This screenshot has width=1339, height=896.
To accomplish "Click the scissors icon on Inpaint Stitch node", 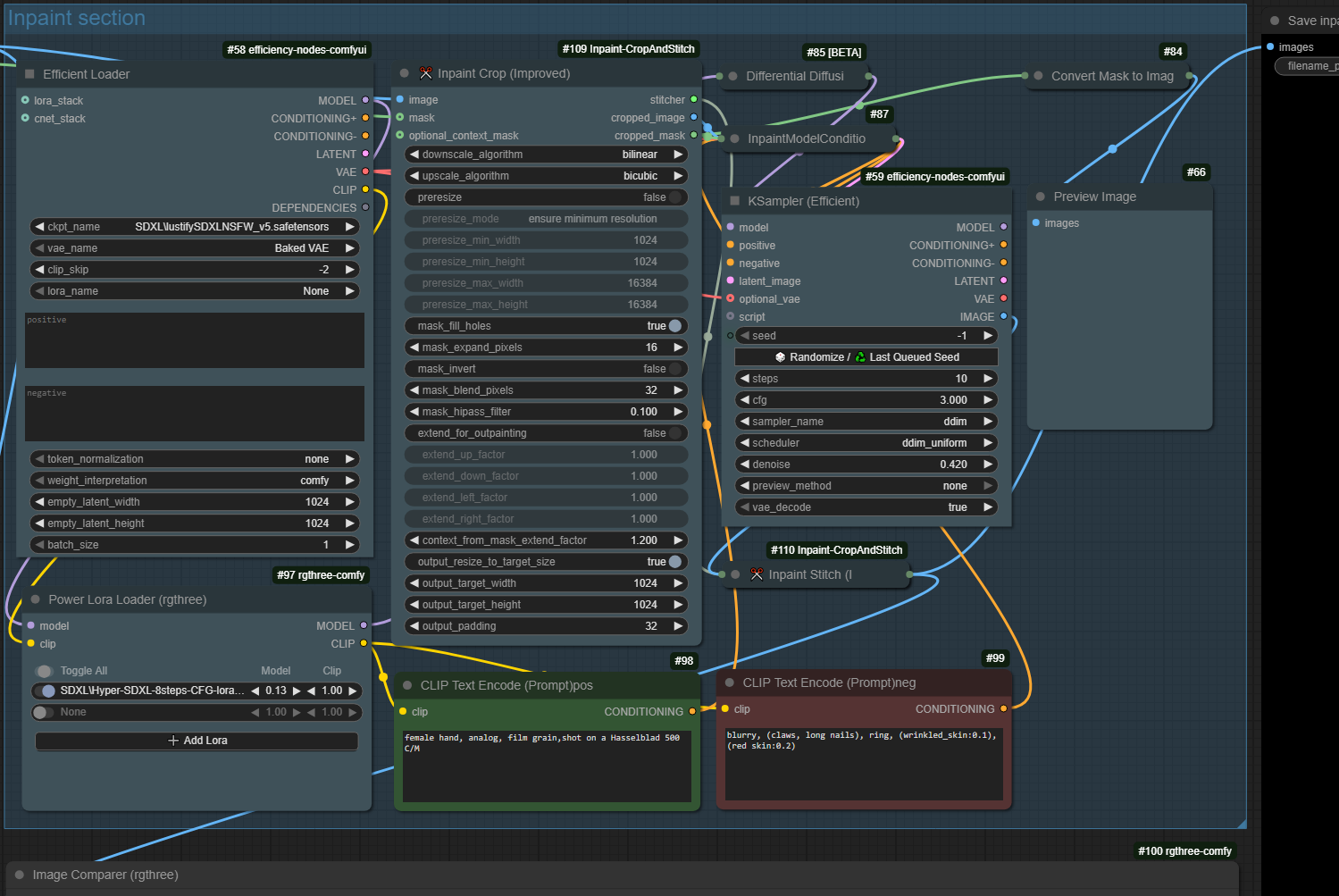I will click(x=757, y=574).
